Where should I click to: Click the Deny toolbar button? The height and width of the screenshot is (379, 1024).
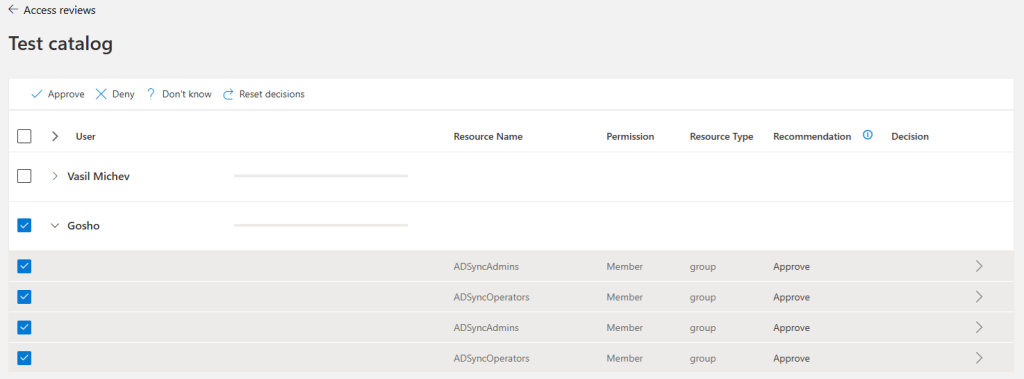(x=115, y=94)
